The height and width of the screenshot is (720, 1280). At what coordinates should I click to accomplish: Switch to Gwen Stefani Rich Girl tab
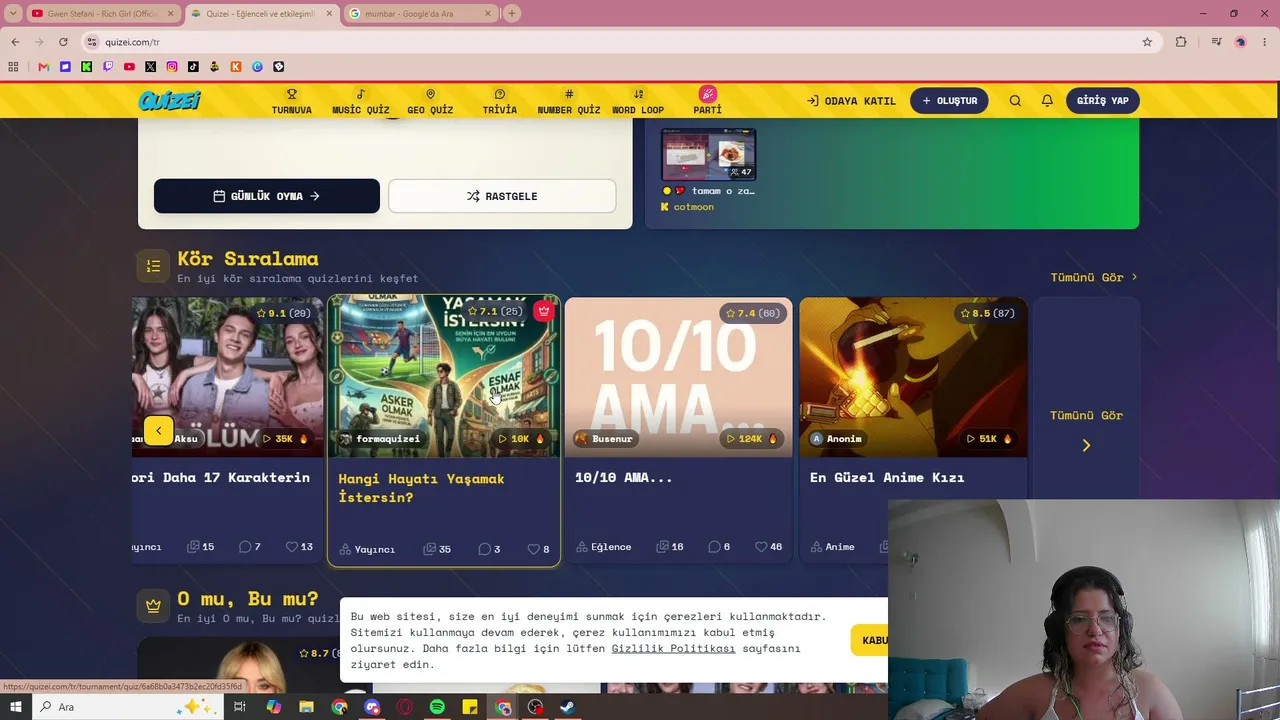tap(102, 13)
